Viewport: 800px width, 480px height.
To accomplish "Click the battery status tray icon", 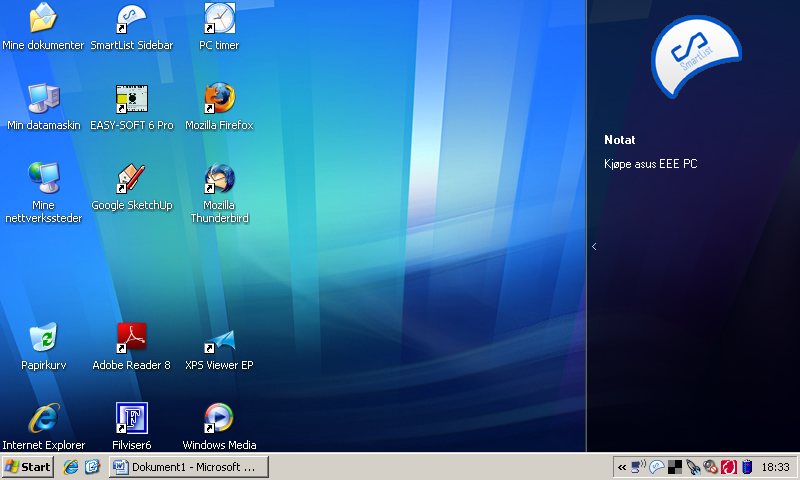I will (747, 467).
